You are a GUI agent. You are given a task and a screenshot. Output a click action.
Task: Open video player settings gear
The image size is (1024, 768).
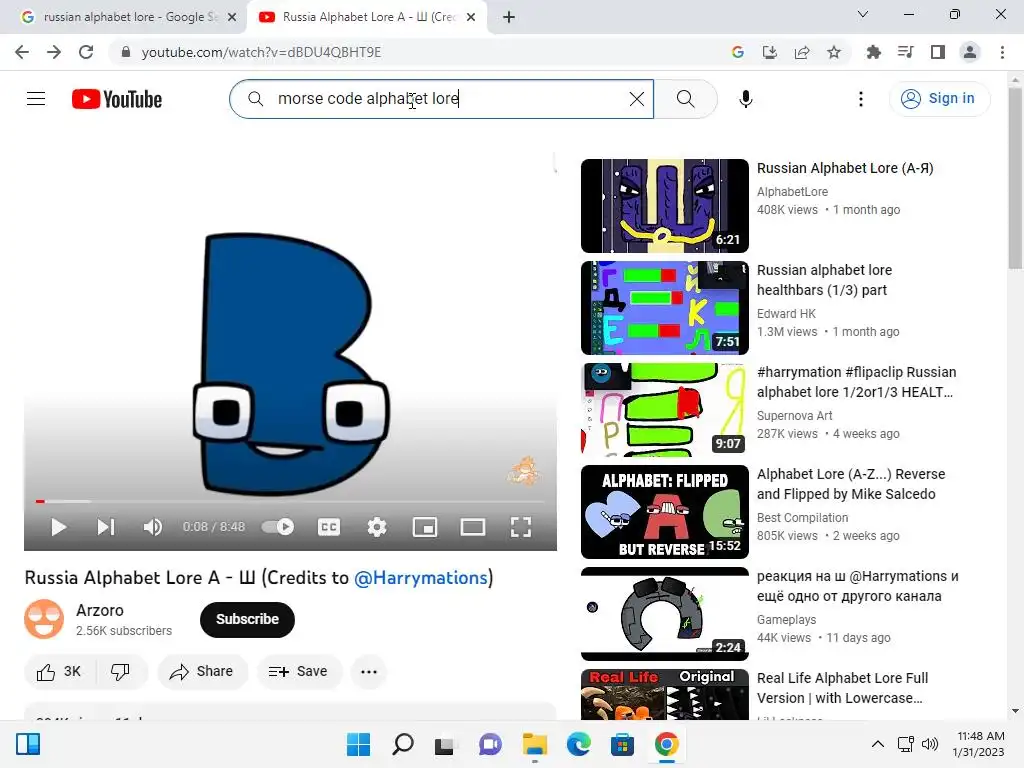(x=377, y=527)
